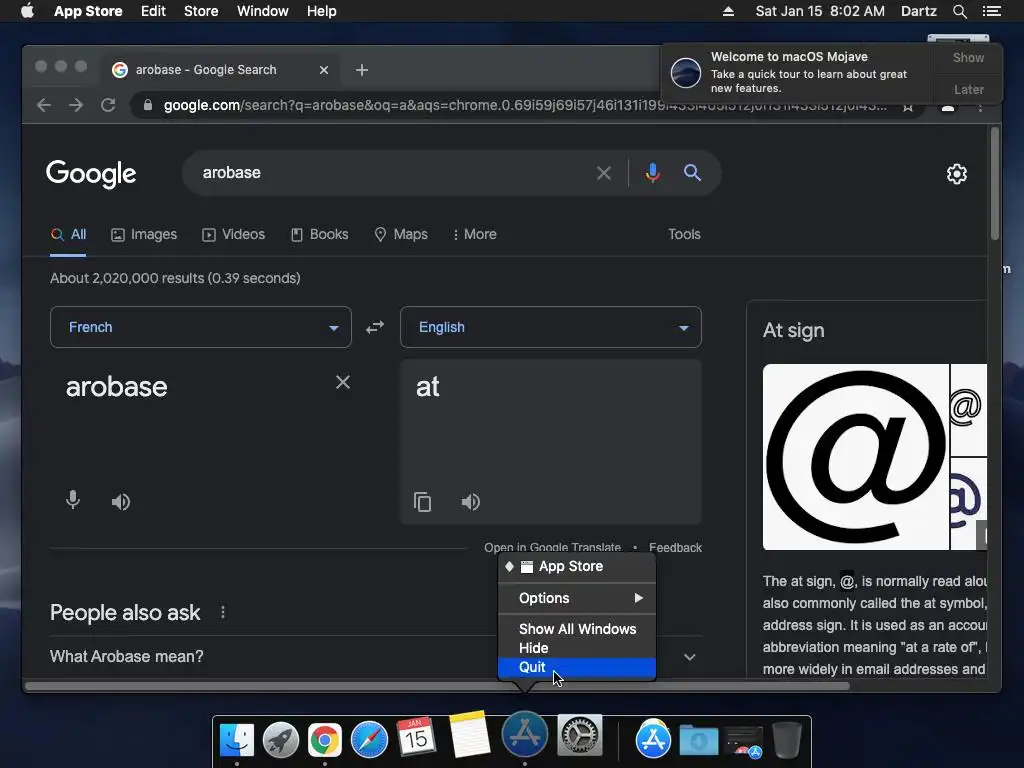This screenshot has height=768, width=1024.
Task: Open Notes from the Dock
Action: click(x=469, y=734)
